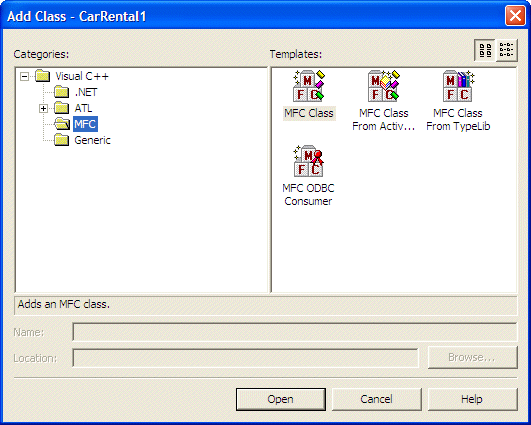This screenshot has height=425, width=531.
Task: Click into the Name text field
Action: click(295, 332)
